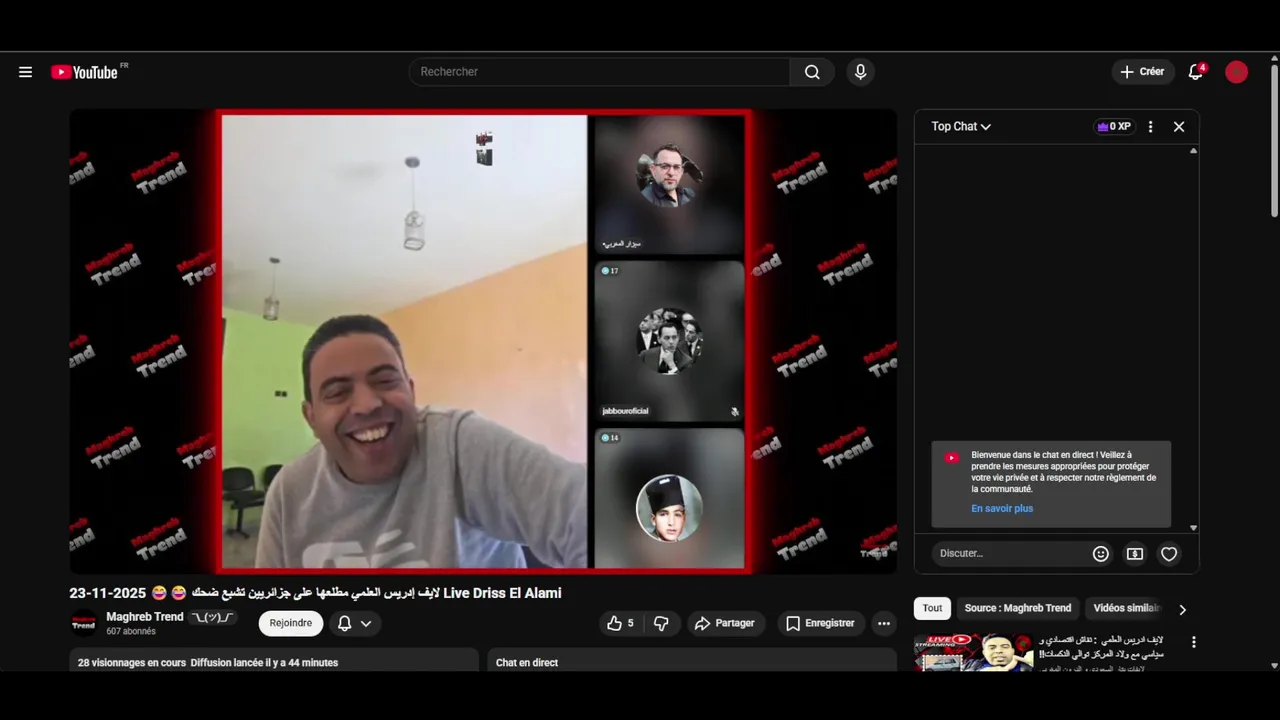Open more actions ellipsis below video
Viewport: 1280px width, 720px height.
[884, 623]
